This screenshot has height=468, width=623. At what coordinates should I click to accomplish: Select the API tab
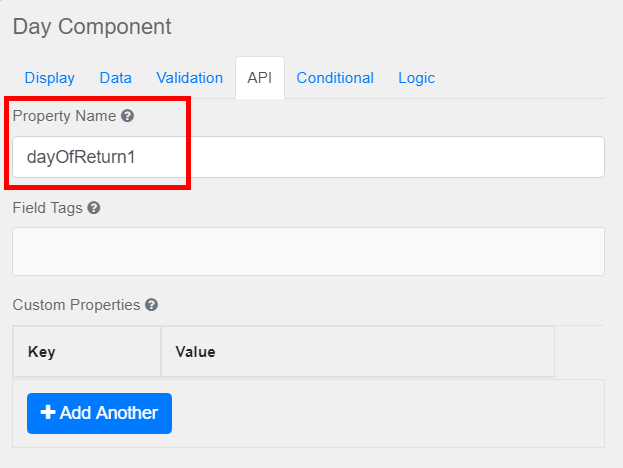pyautogui.click(x=260, y=78)
